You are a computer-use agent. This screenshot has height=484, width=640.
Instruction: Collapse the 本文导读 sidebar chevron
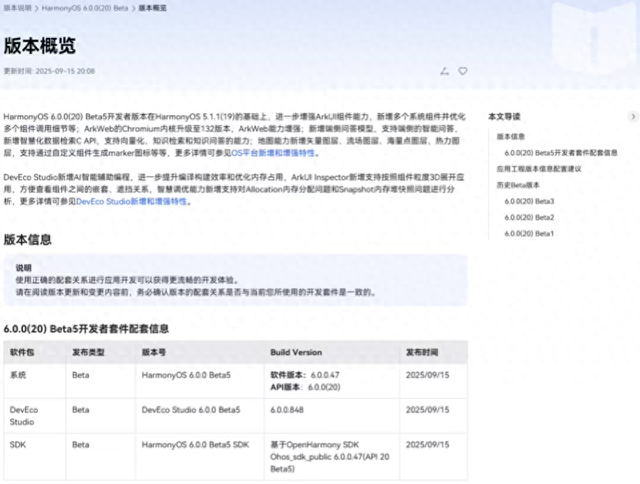coord(633,116)
